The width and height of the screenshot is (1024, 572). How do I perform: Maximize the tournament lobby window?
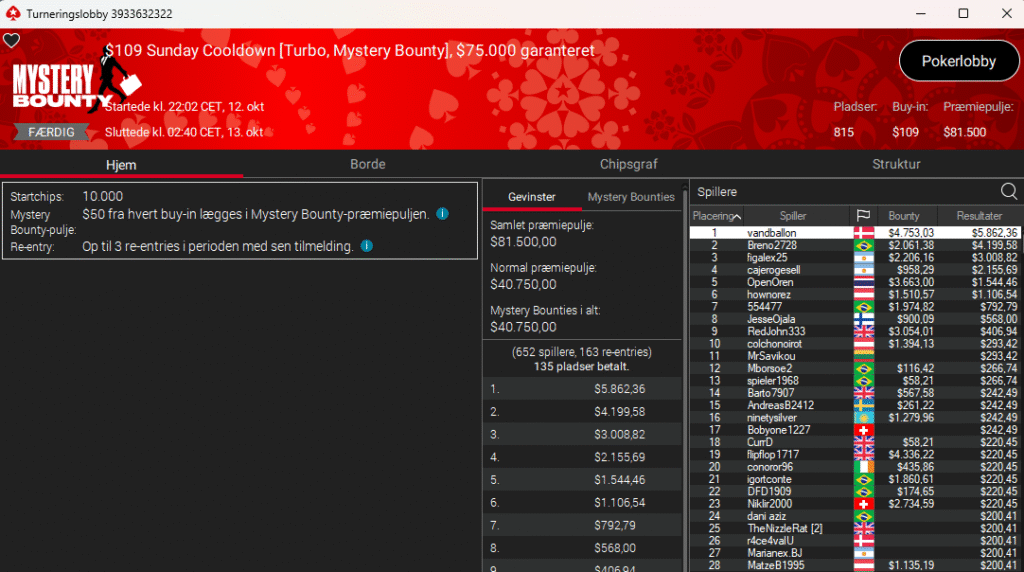pos(963,13)
